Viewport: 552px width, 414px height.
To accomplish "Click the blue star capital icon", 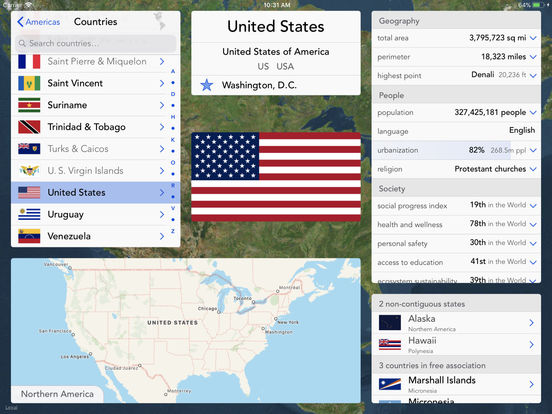I will coord(207,85).
